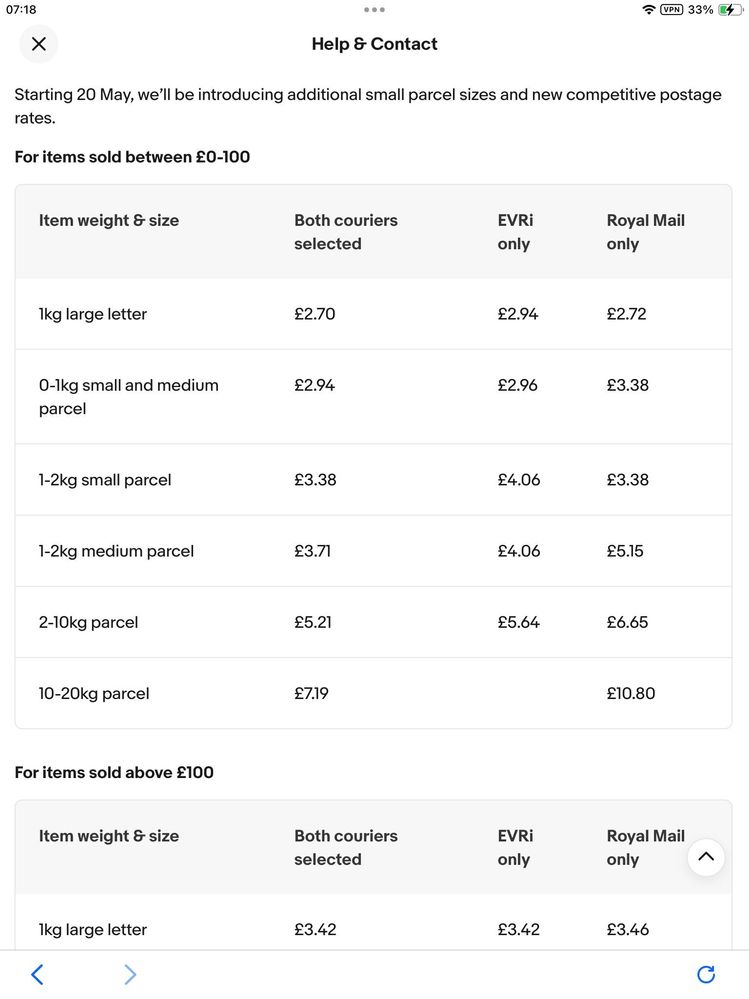
Task: Tap the 'For items sold above £100' heading
Action: pyautogui.click(x=114, y=772)
